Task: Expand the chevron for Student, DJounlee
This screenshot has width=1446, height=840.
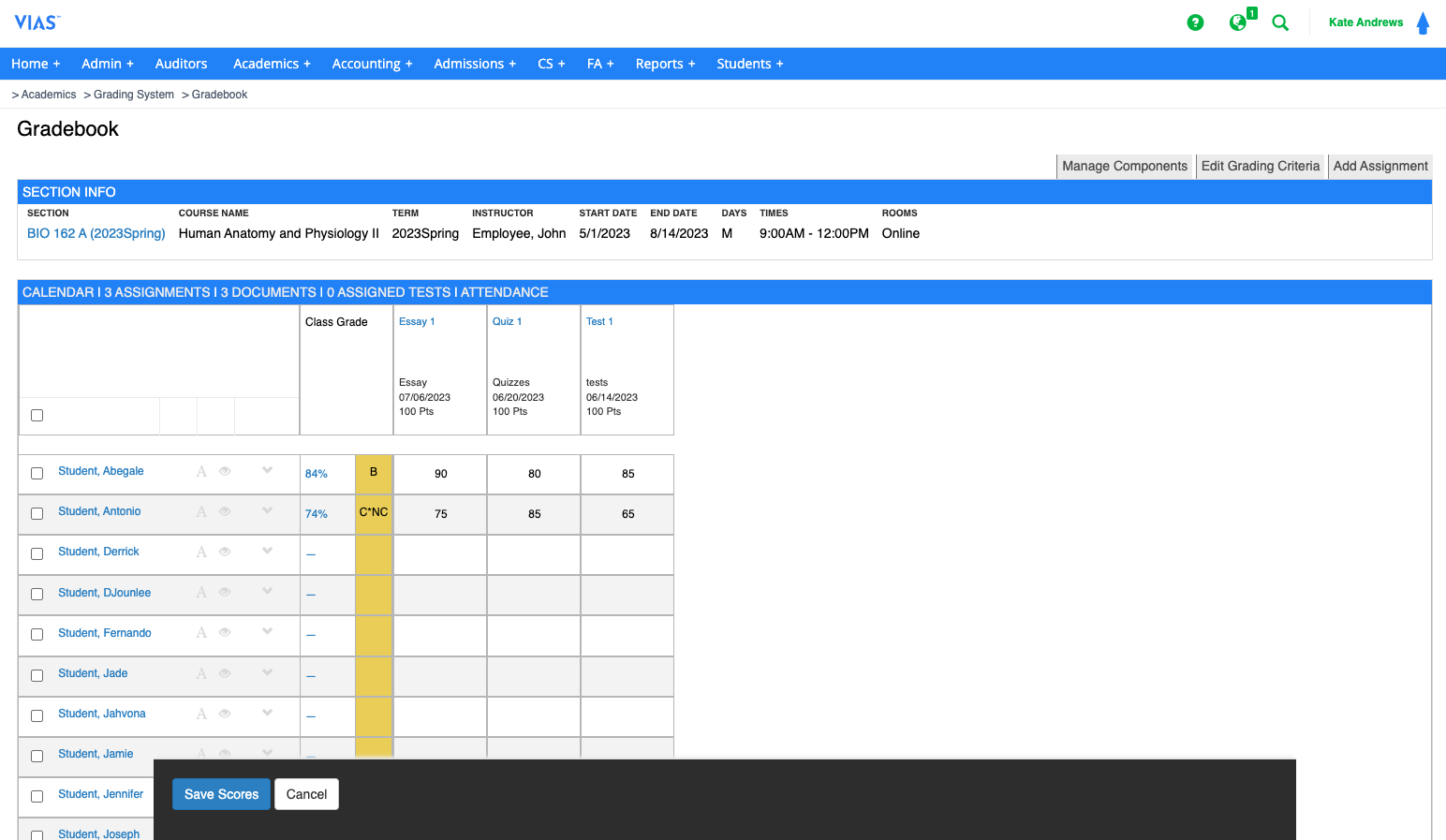Action: [268, 591]
